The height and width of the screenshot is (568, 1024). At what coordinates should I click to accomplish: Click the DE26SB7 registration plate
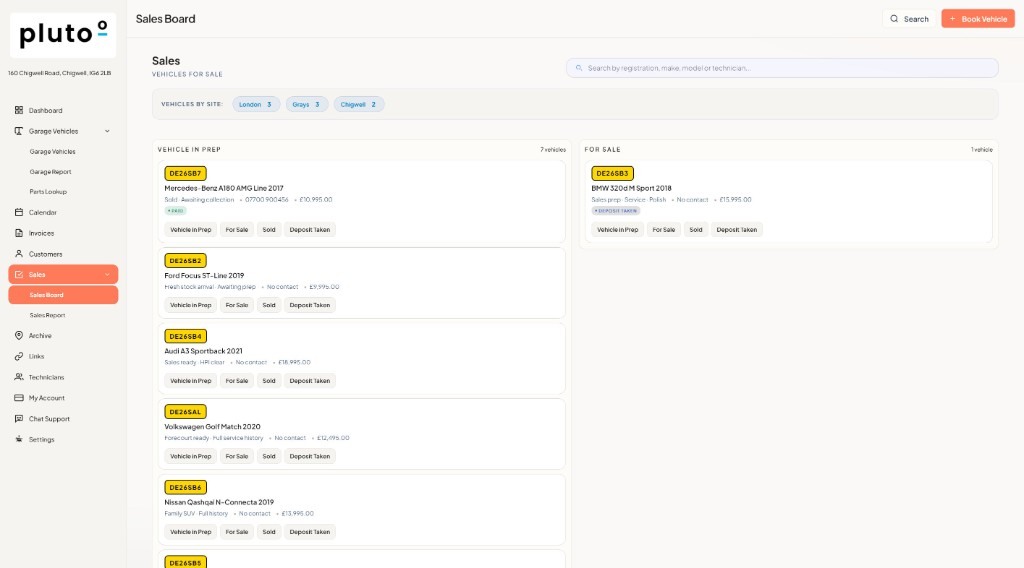pos(185,174)
